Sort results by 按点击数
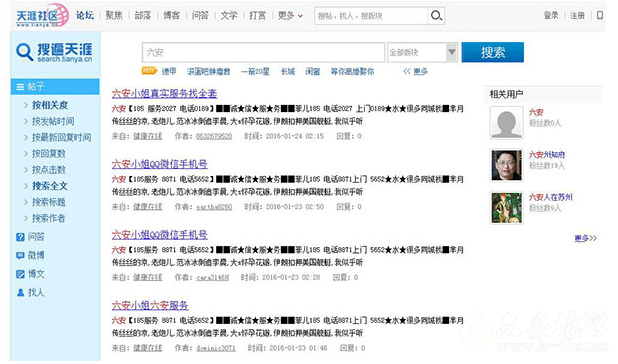 pyautogui.click(x=49, y=170)
